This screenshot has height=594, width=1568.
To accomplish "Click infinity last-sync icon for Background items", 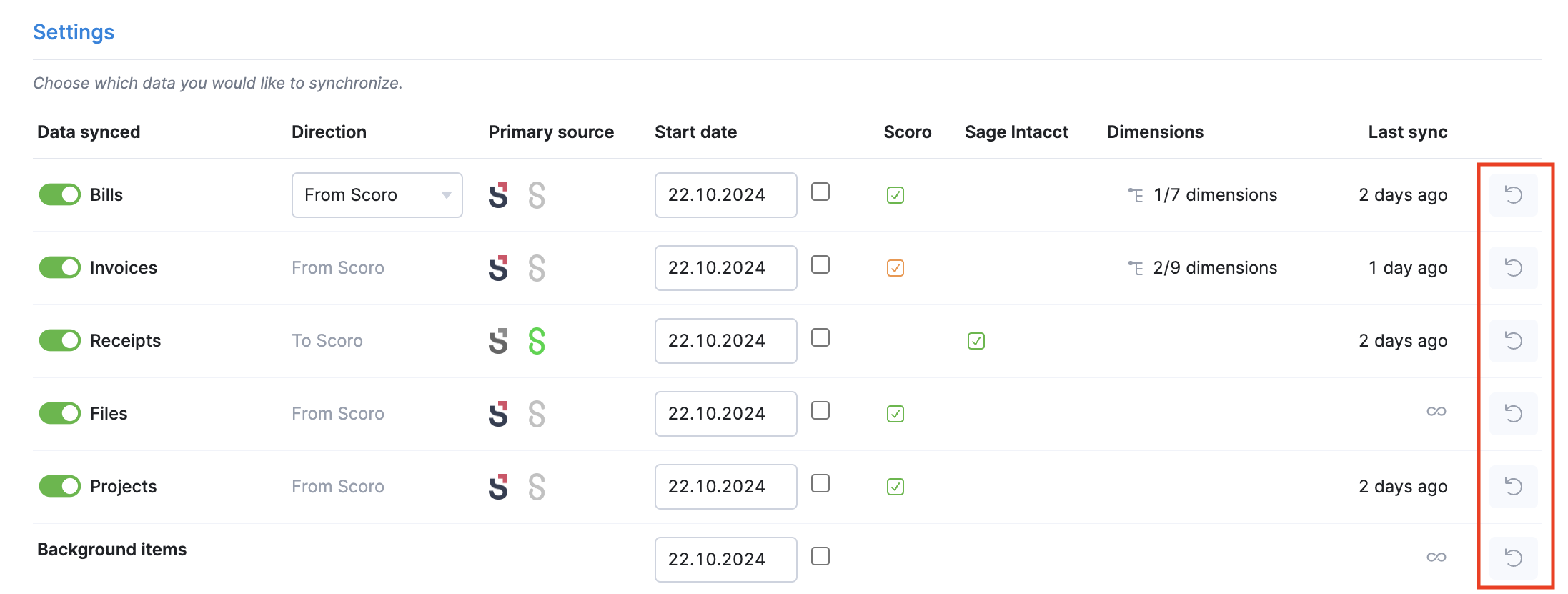I will [1436, 557].
